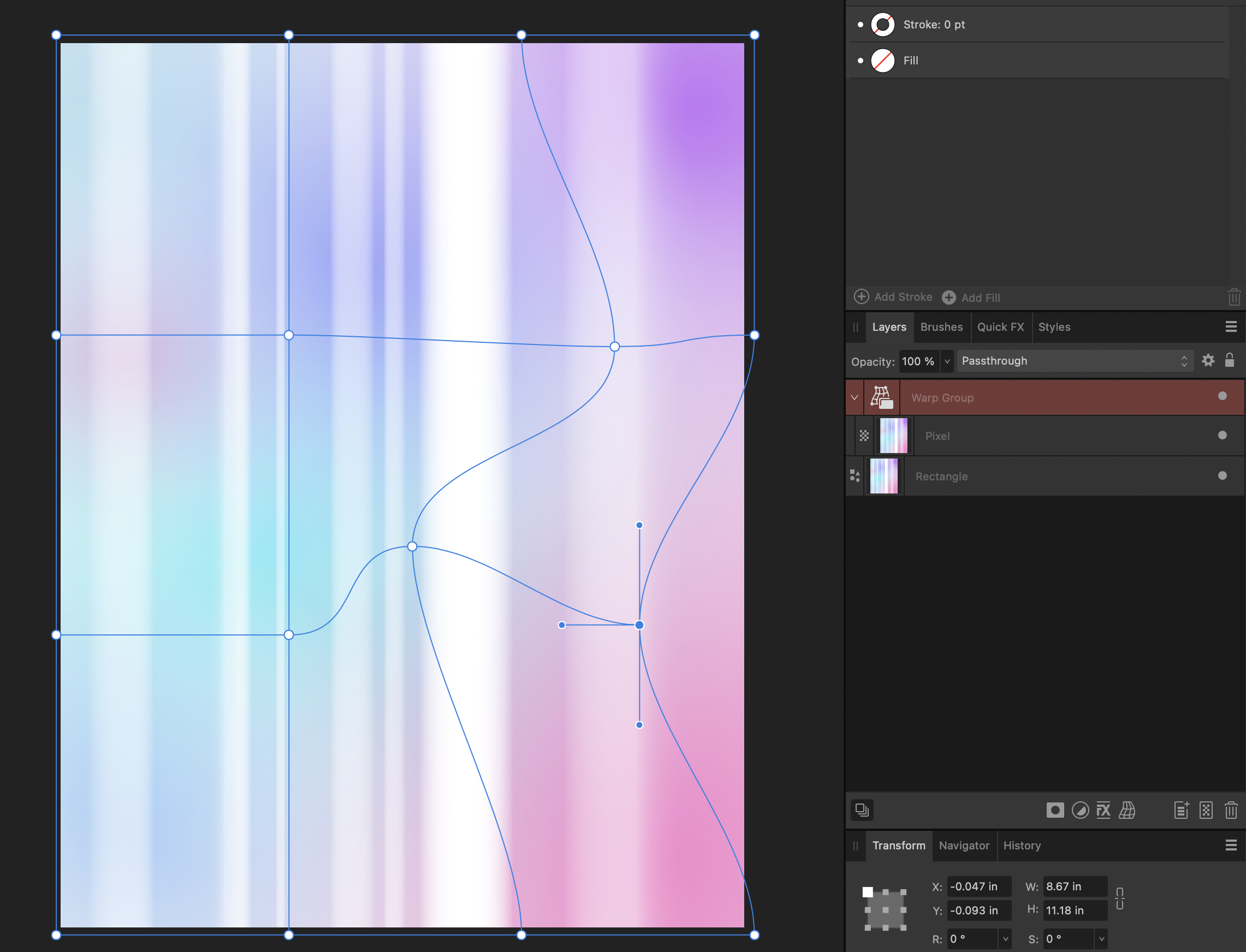Screen dimensions: 1246x952
Task: Click the Mask Layer icon
Action: tap(1055, 810)
